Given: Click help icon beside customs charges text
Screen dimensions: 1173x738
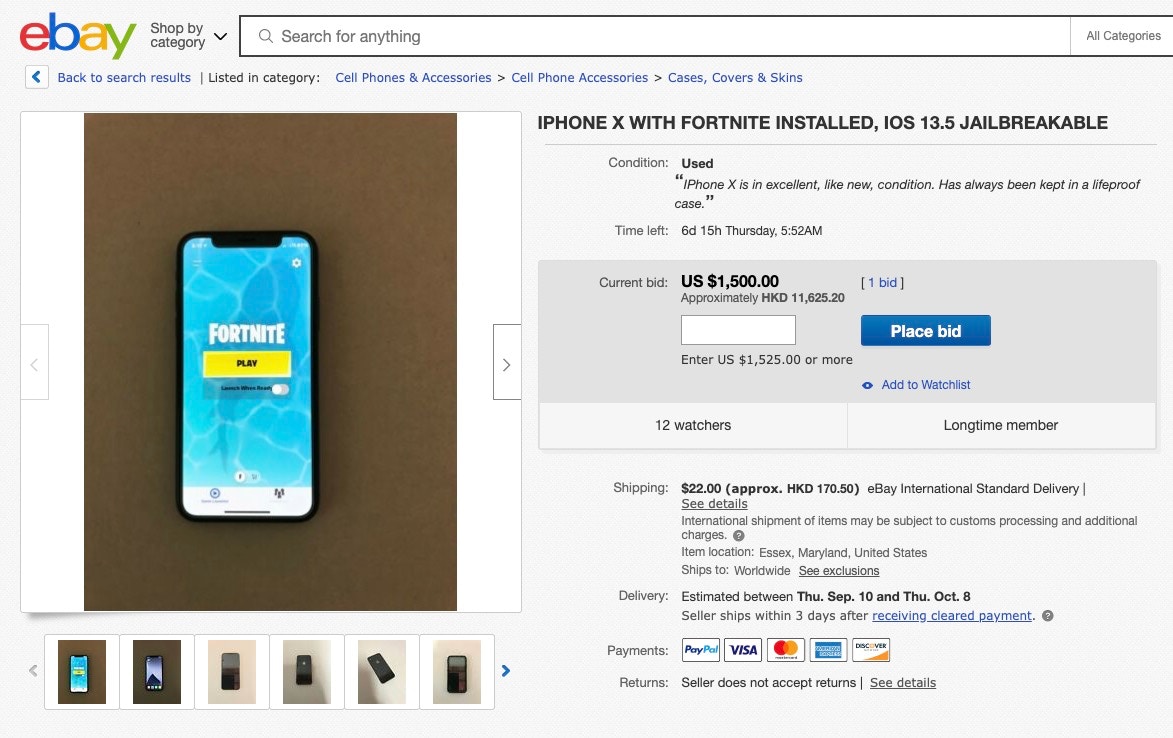Looking at the screenshot, I should tap(739, 536).
